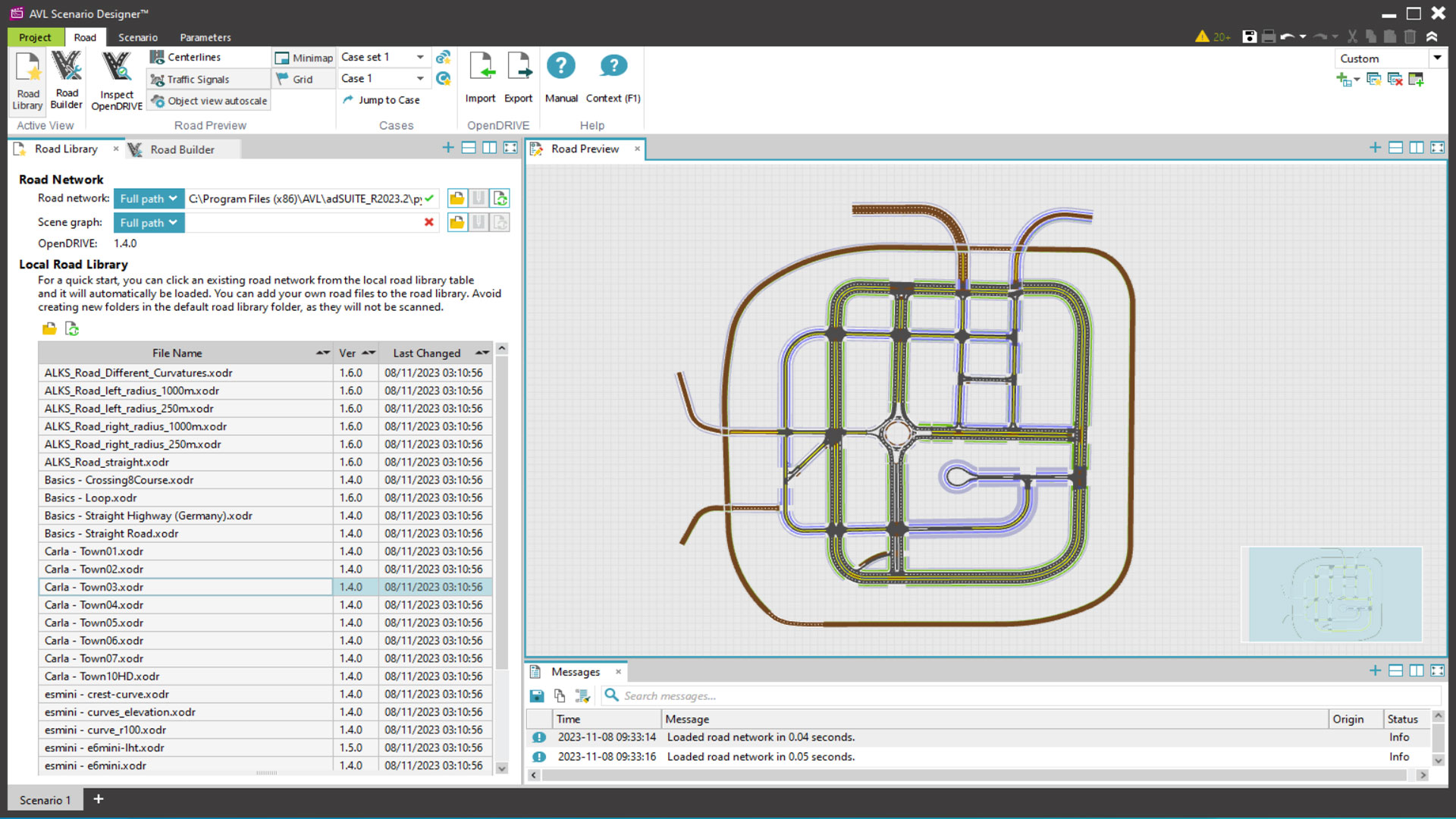This screenshot has height=819, width=1456.
Task: Open the Road Builder tool in the ribbon
Action: coord(67,80)
